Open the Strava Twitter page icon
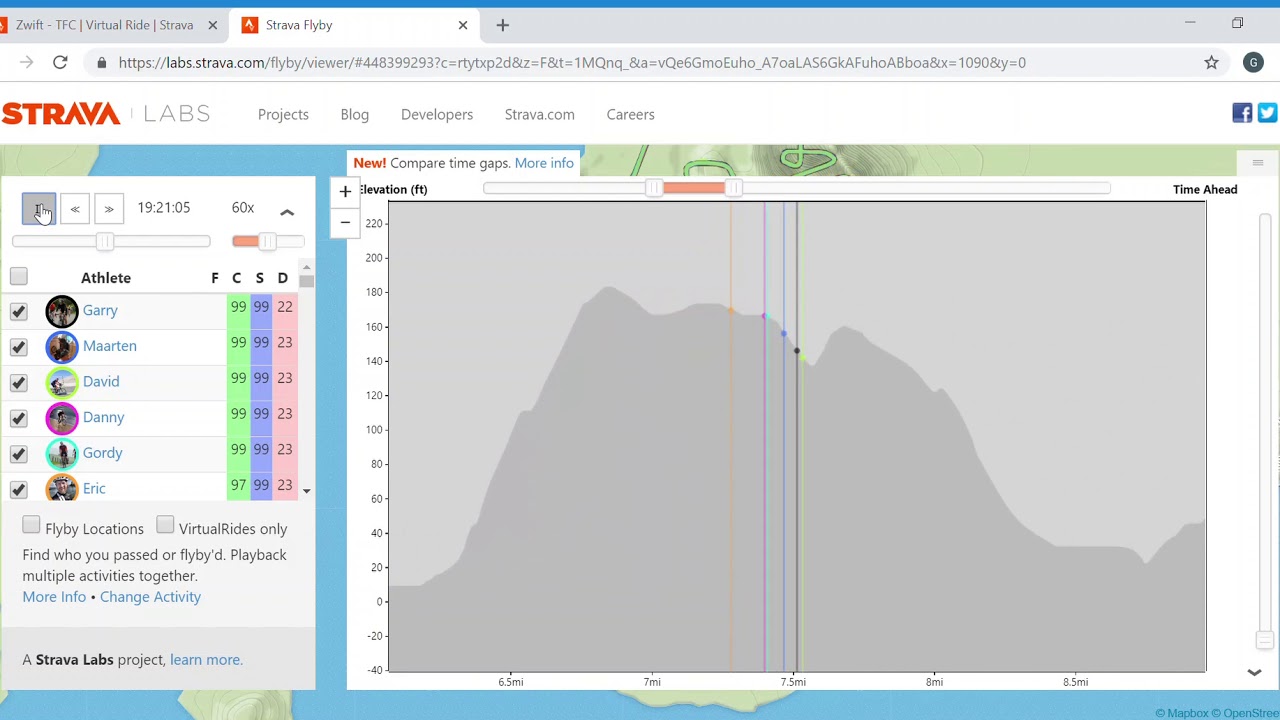 click(x=1267, y=114)
